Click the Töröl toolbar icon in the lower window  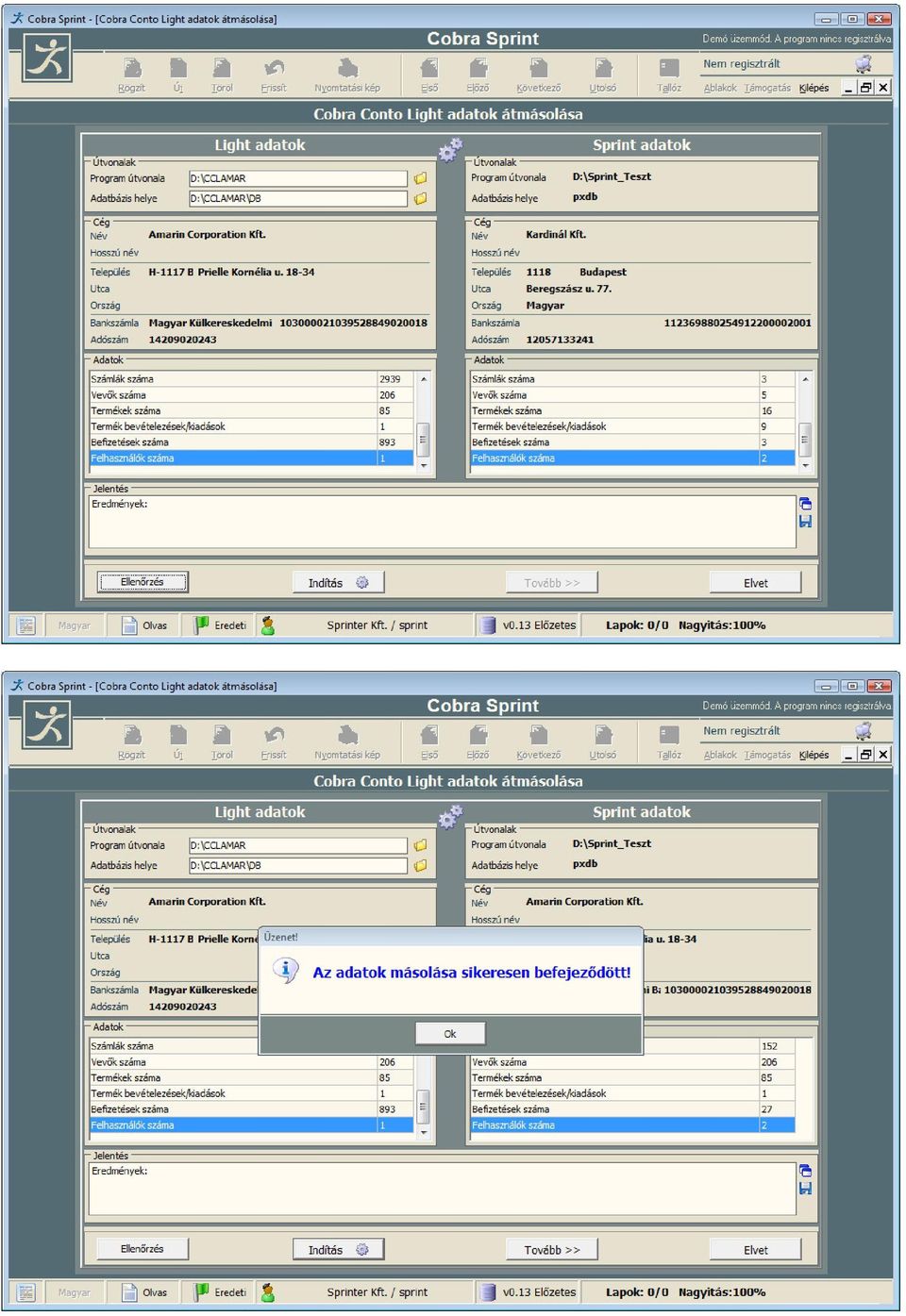[222, 736]
